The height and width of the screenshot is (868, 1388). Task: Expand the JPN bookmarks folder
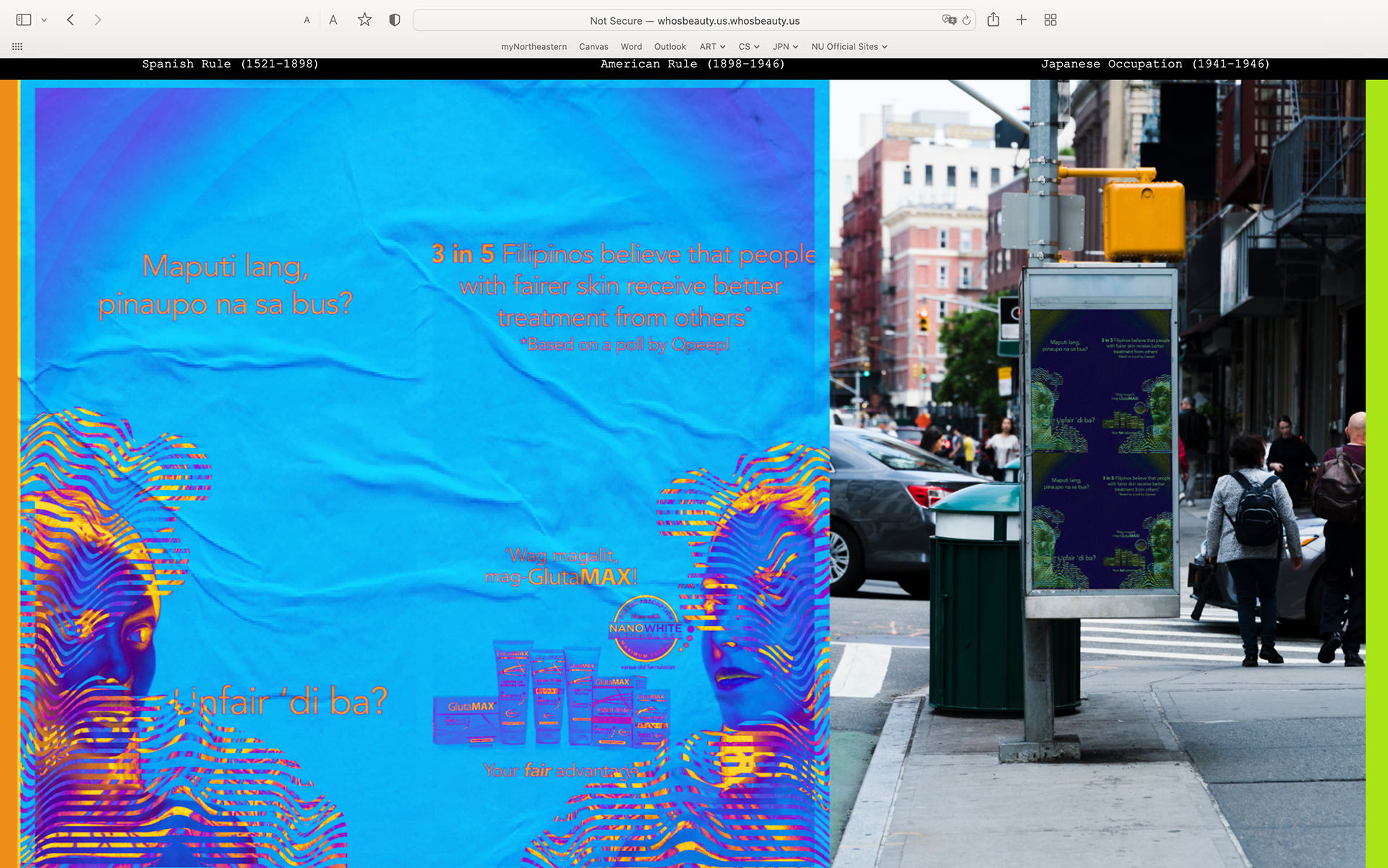click(x=785, y=46)
